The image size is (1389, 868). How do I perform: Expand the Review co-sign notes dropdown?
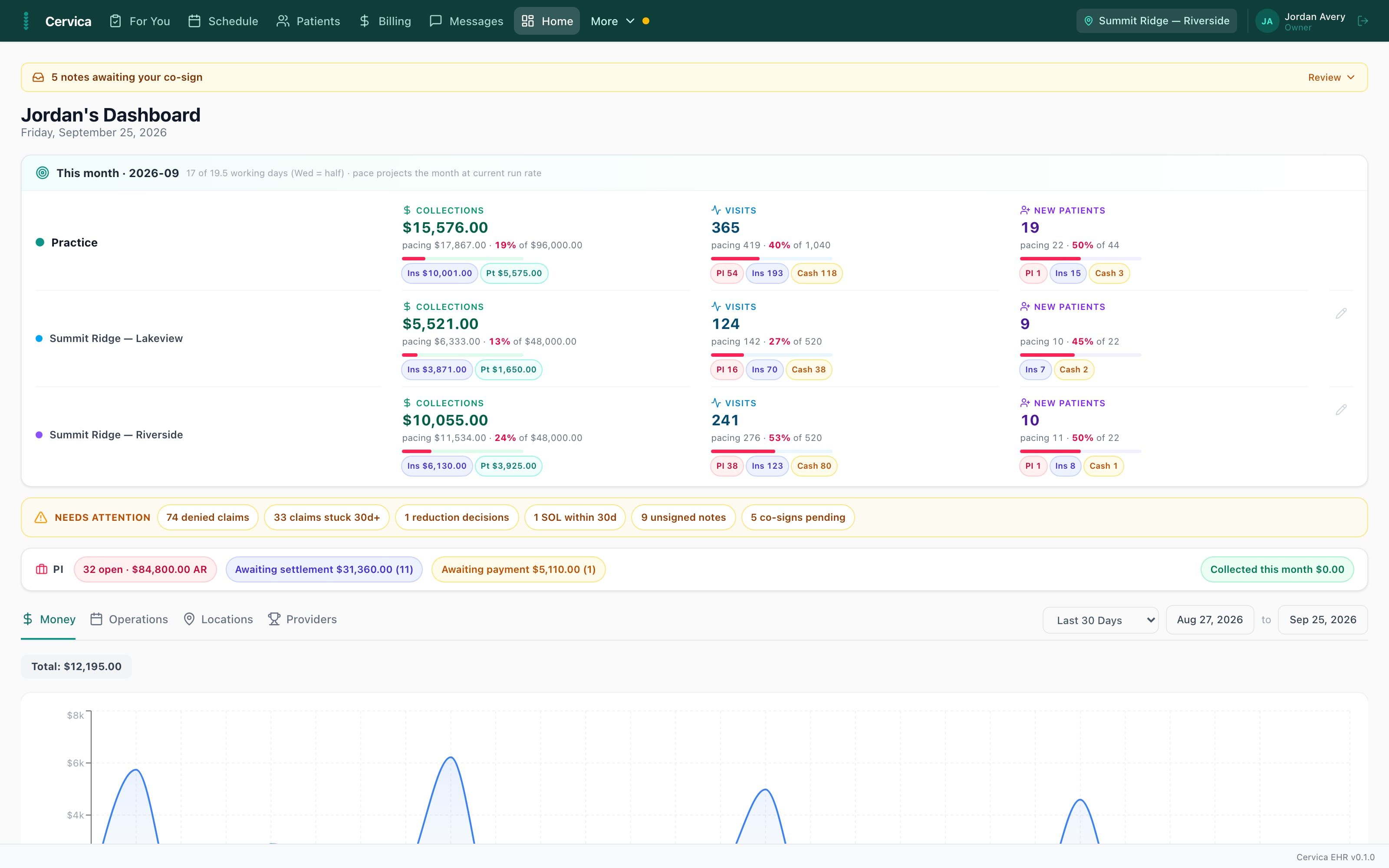(x=1331, y=78)
